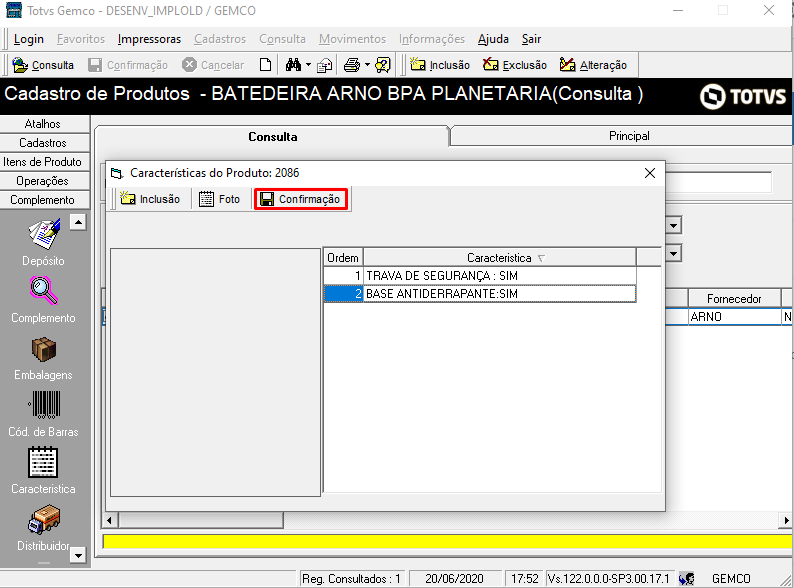Open the upper combo box dropdown arrow
Screen dimensions: 794x588
pos(673,225)
